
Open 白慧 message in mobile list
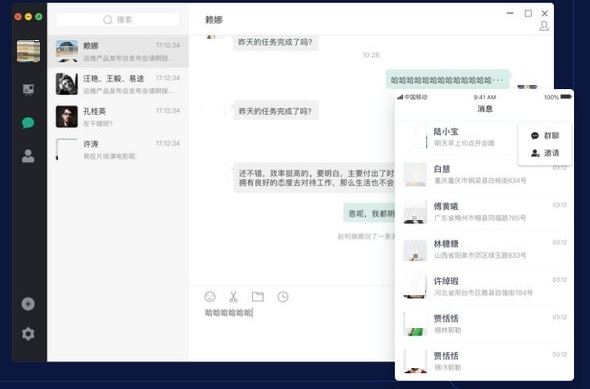click(x=484, y=174)
